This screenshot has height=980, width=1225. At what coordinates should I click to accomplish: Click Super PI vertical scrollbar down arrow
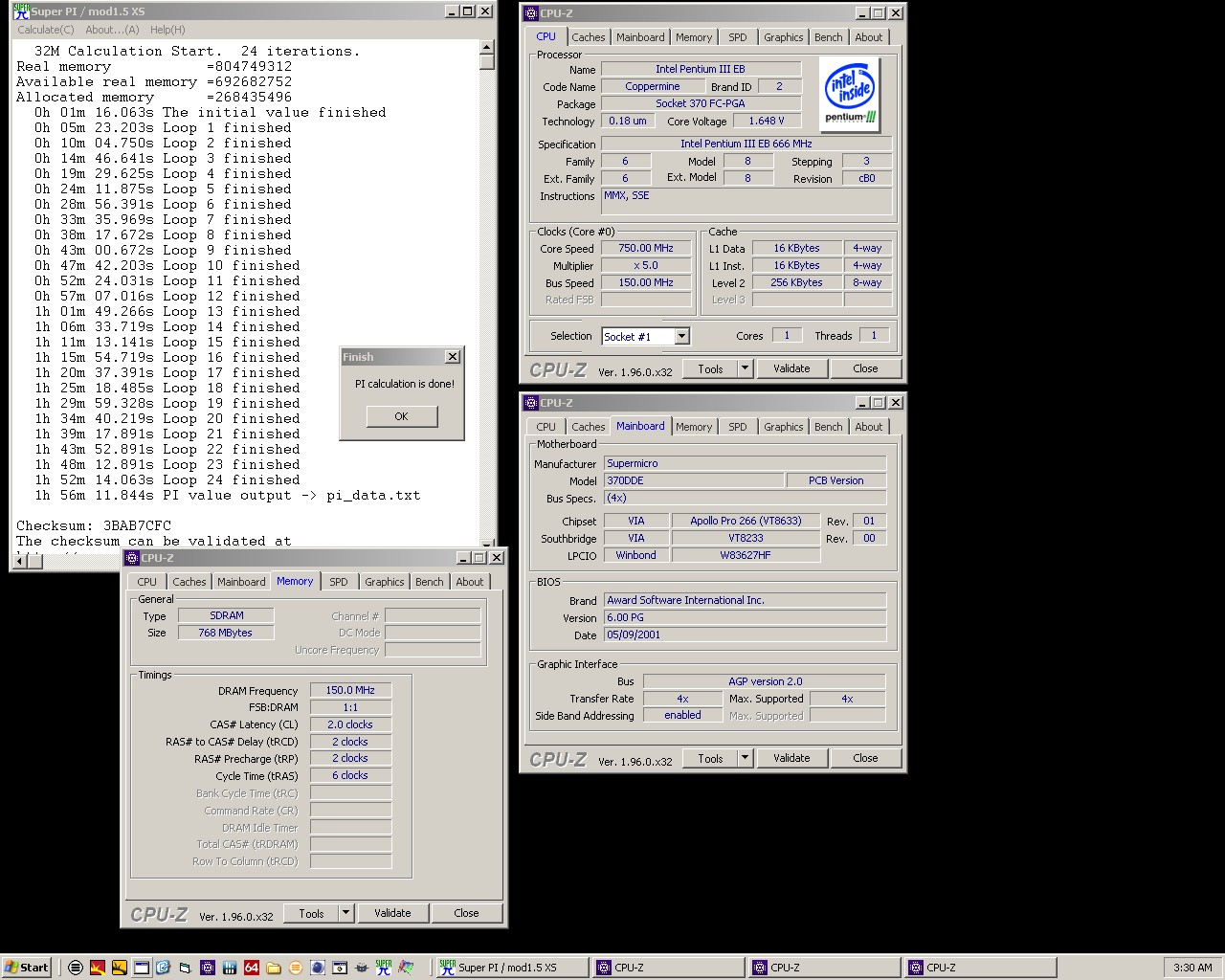(487, 544)
